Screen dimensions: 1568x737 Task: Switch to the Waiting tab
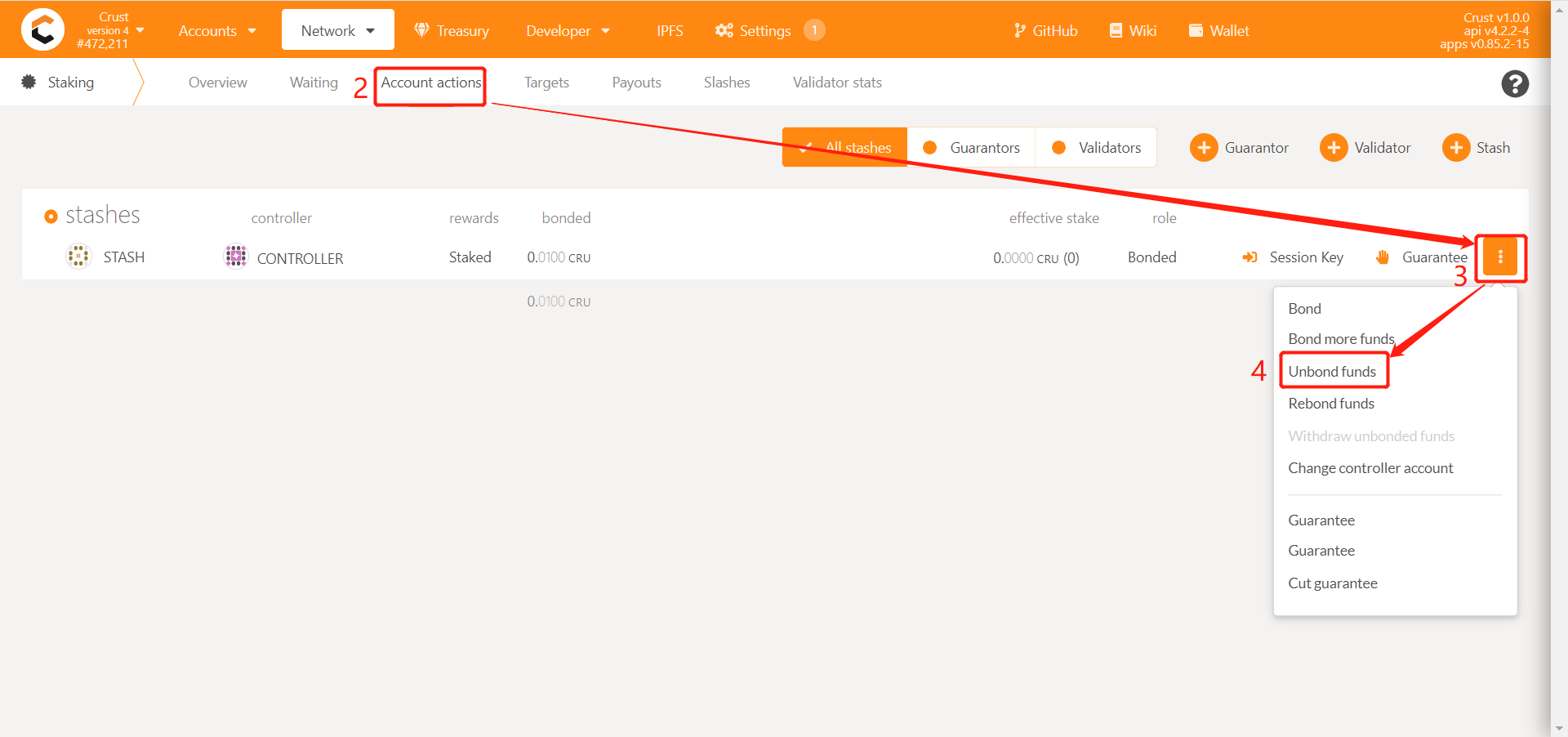point(314,83)
